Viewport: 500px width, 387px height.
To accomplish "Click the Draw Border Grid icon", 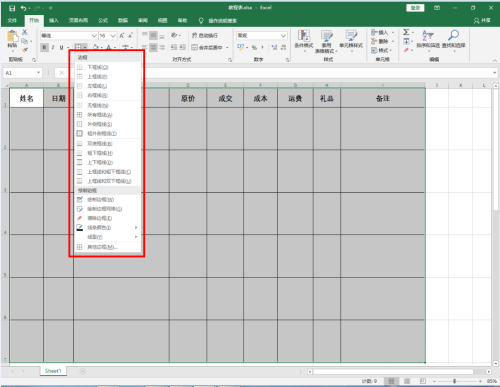I will coord(80,209).
